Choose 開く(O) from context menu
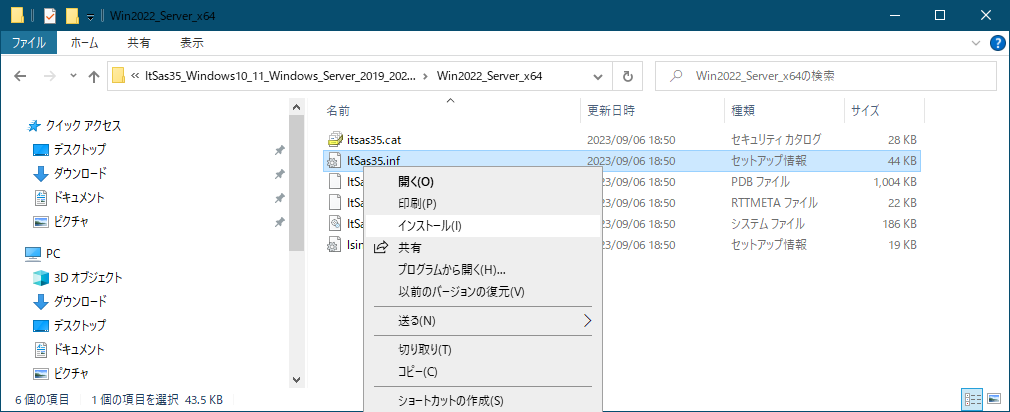Screen dimensions: 1010x412 (483, 182)
